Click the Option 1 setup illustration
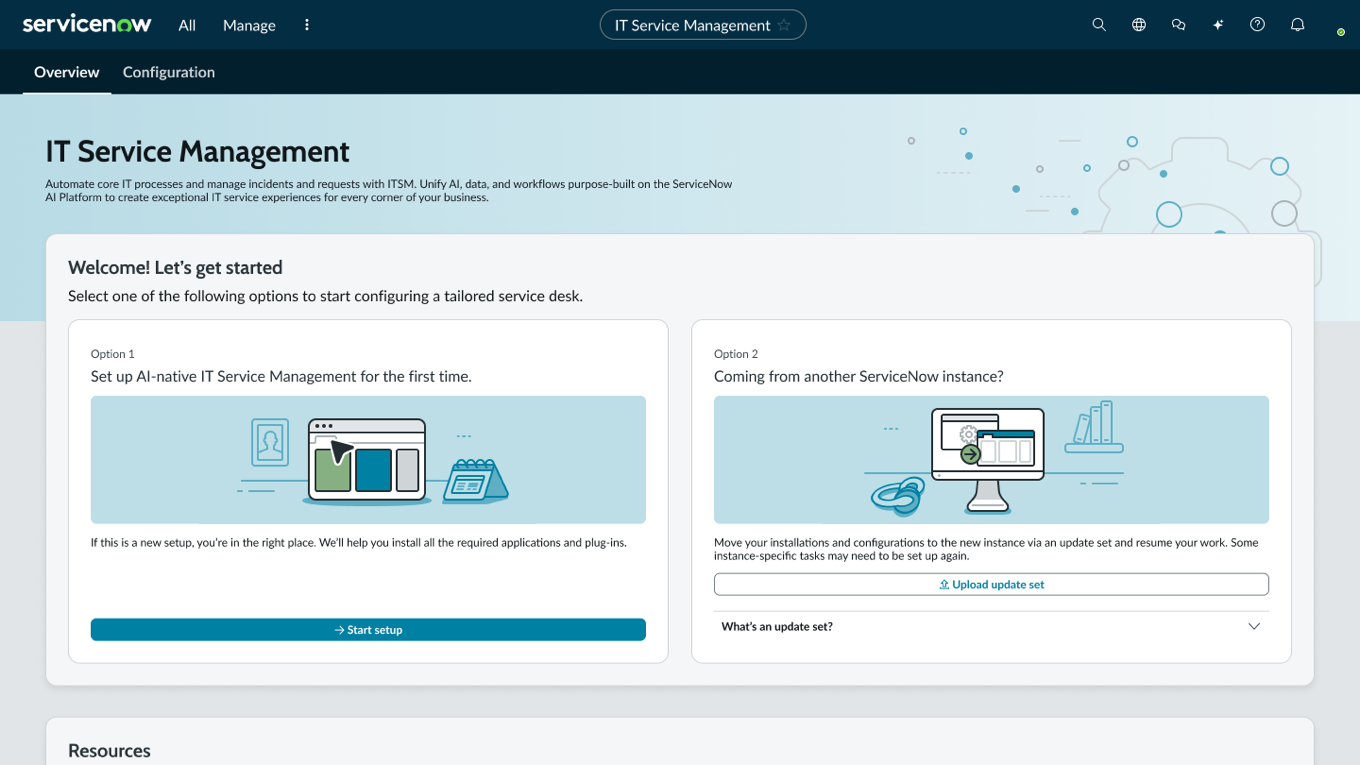The image size is (1360, 765). pyautogui.click(x=368, y=460)
